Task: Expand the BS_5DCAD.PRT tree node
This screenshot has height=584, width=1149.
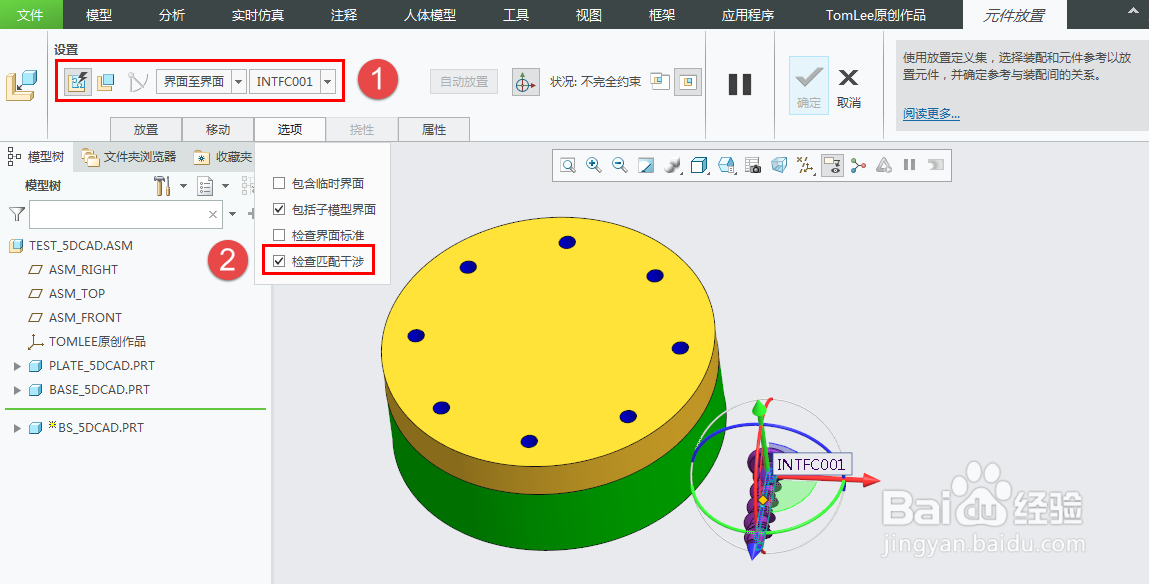Action: 18,428
